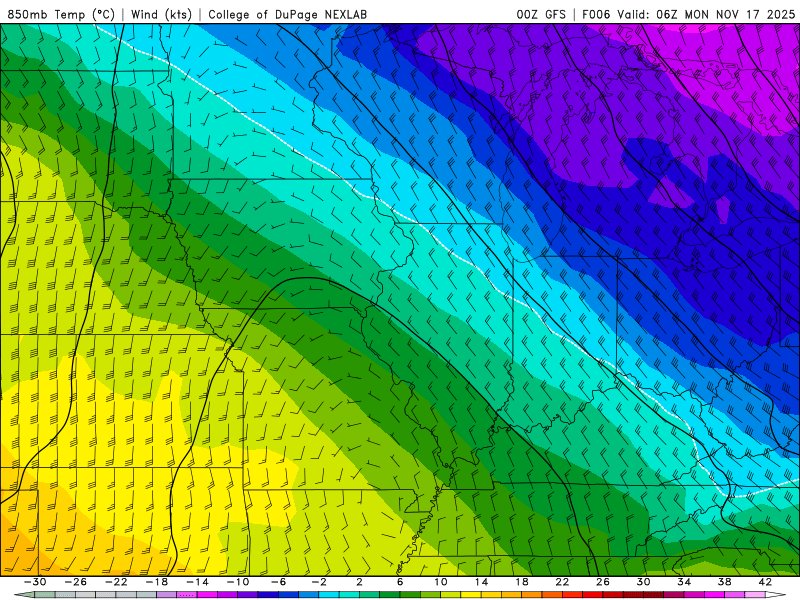
Task: Click 'Valid: 06Z MON NOV 17 2025' text
Action: click(706, 14)
